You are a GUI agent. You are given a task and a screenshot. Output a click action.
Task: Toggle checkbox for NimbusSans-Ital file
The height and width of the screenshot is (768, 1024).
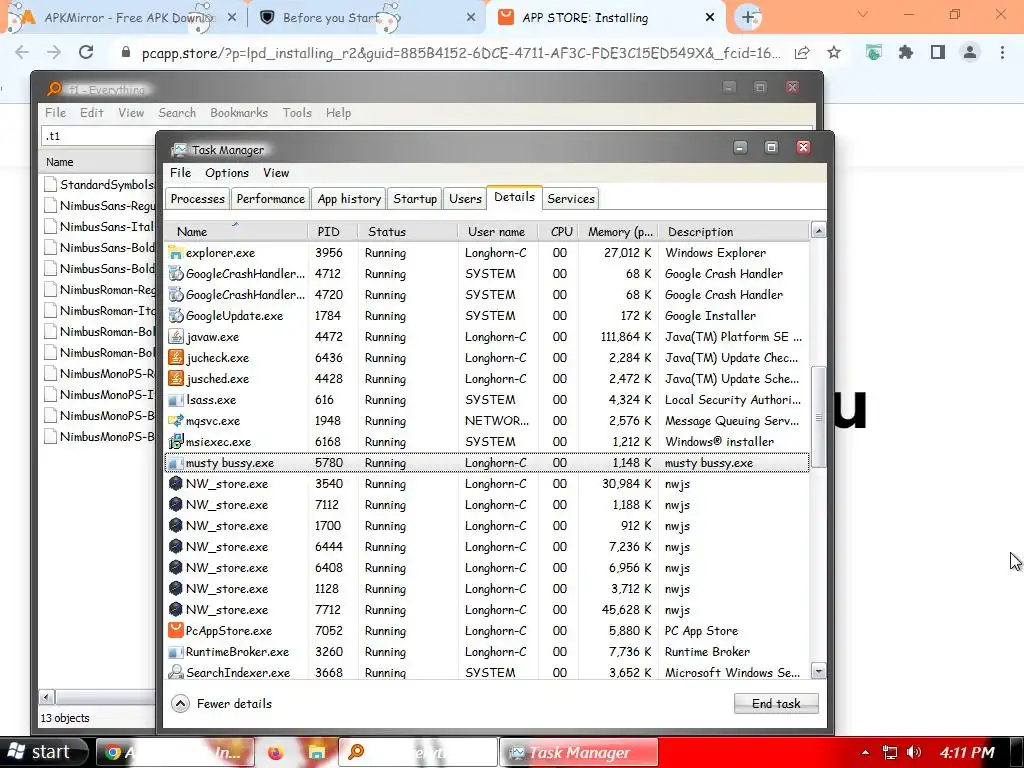coord(50,227)
